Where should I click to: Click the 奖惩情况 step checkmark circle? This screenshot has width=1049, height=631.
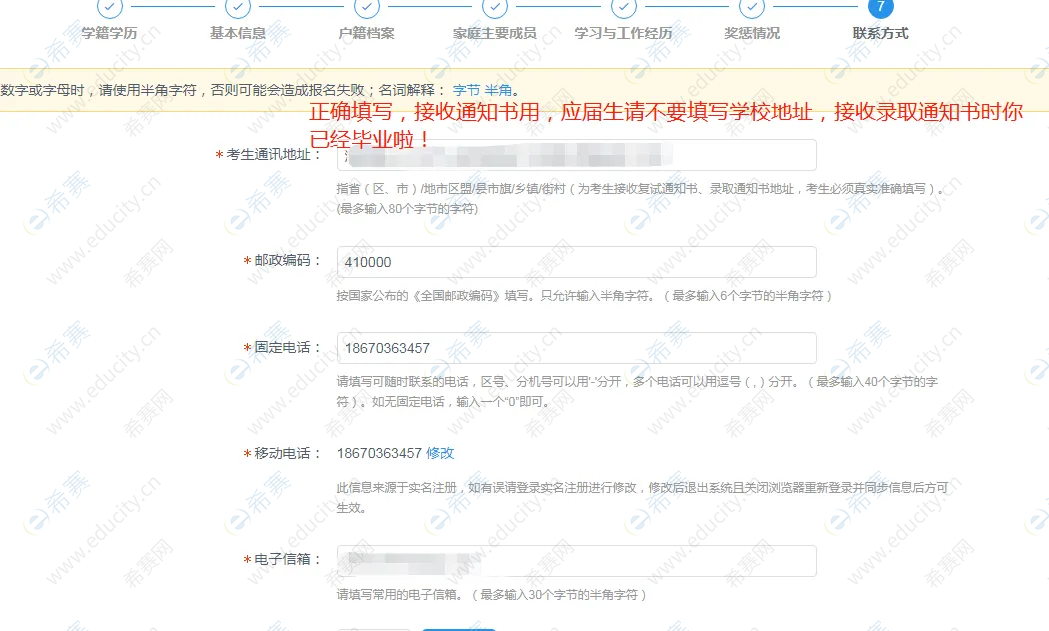click(x=752, y=7)
